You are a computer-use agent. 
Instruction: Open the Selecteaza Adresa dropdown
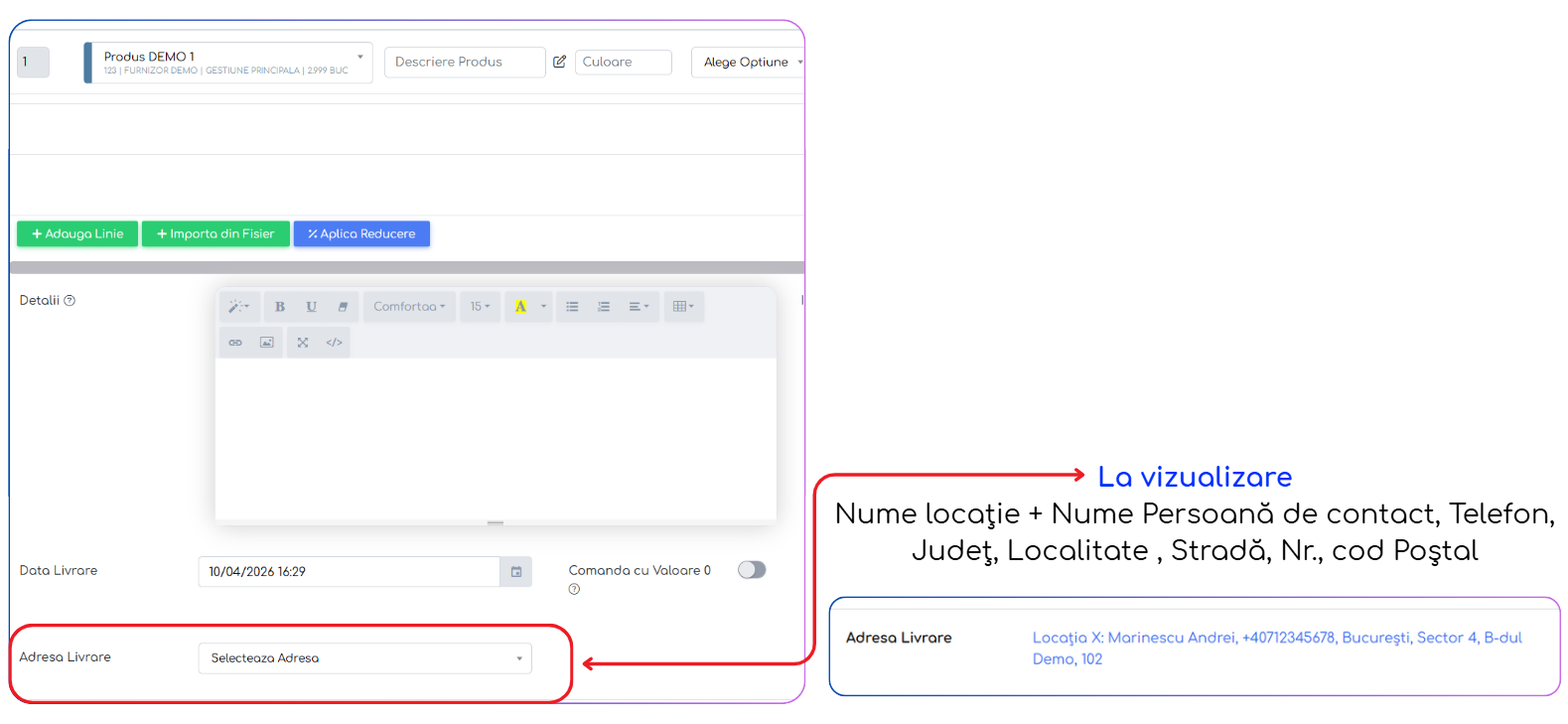365,658
